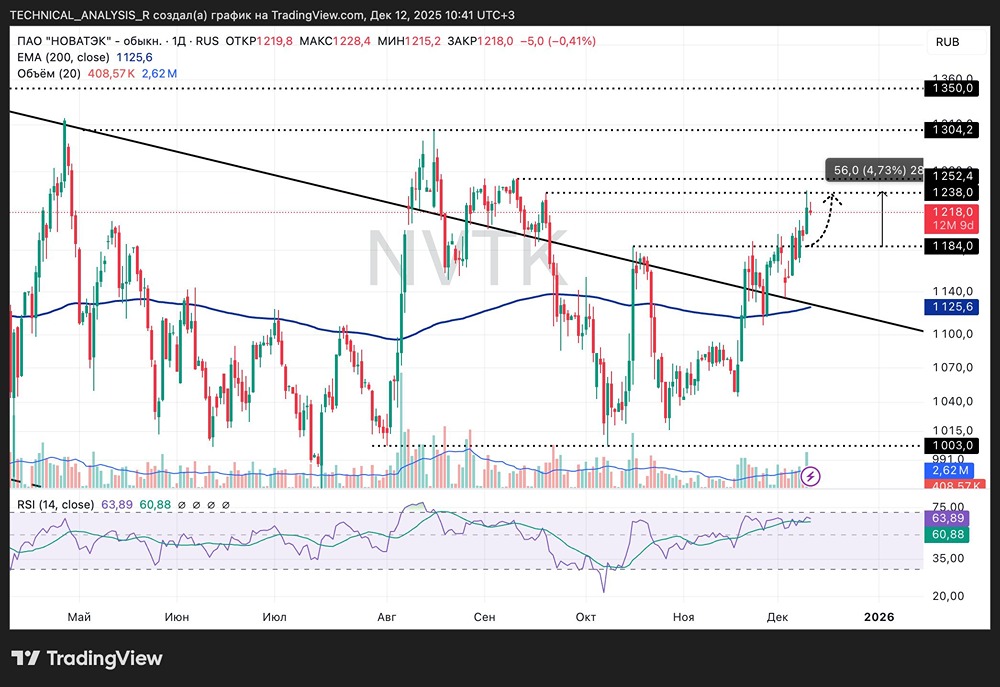The width and height of the screenshot is (1000, 687).
Task: Select the vertical price range measurement arrow
Action: point(882,218)
